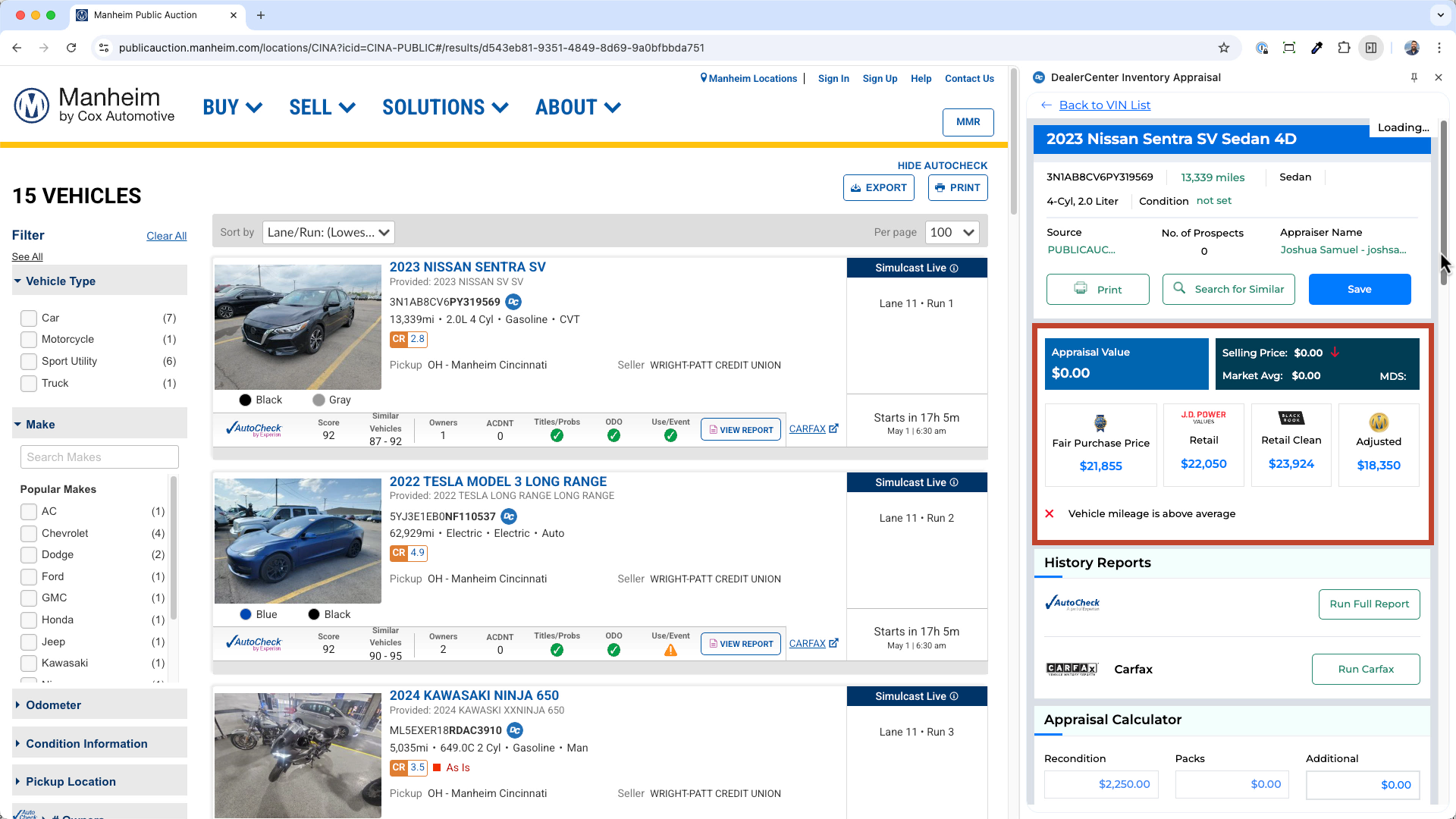
Task: Go back to the previous page
Action: pos(17,48)
